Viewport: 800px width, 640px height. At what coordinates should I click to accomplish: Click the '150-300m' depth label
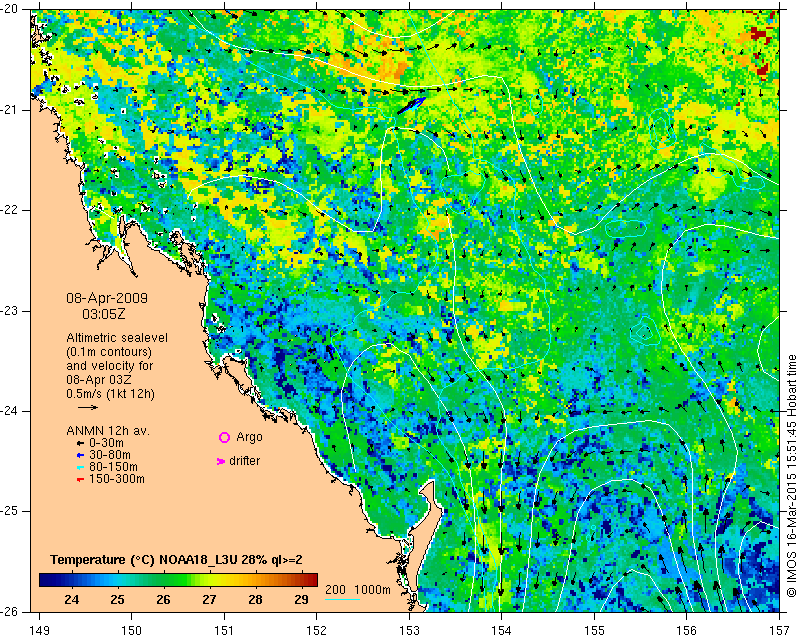point(117,479)
